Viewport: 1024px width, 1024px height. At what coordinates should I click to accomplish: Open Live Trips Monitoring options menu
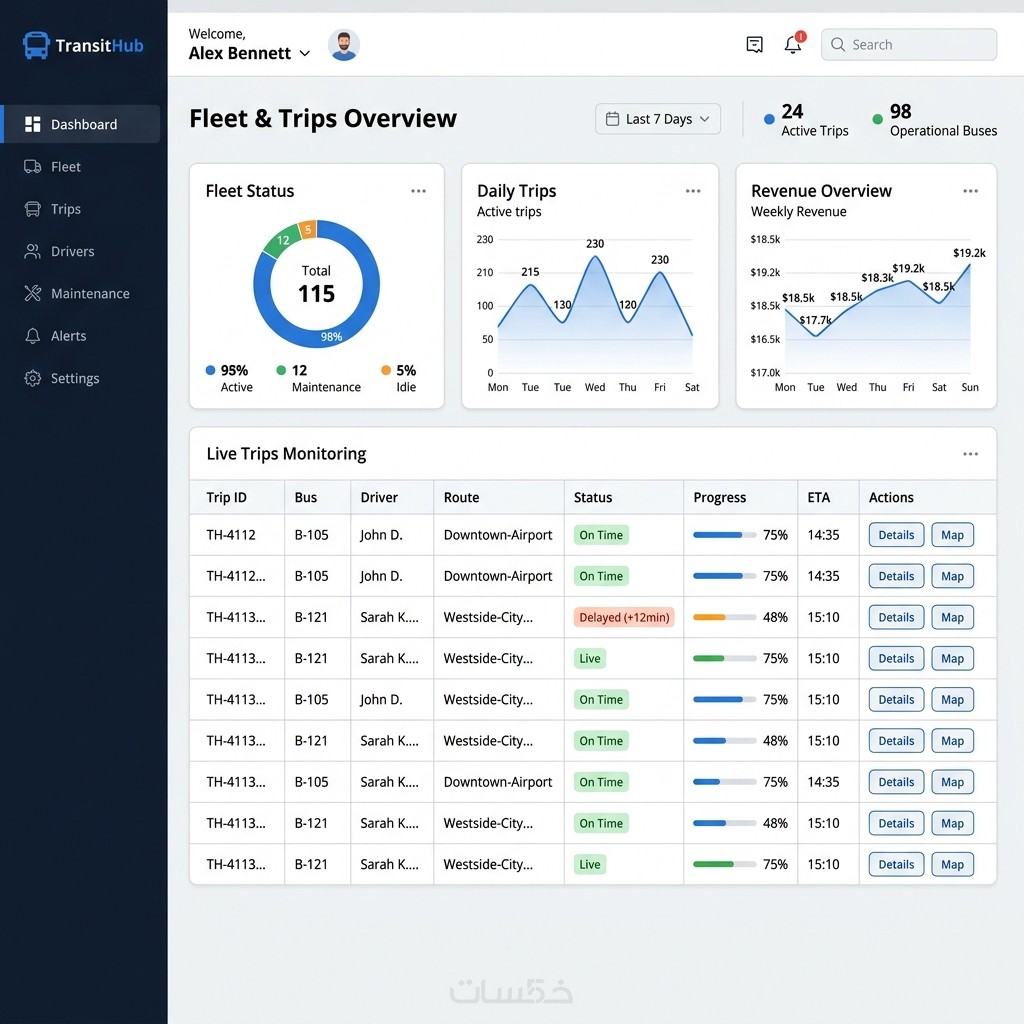(970, 454)
